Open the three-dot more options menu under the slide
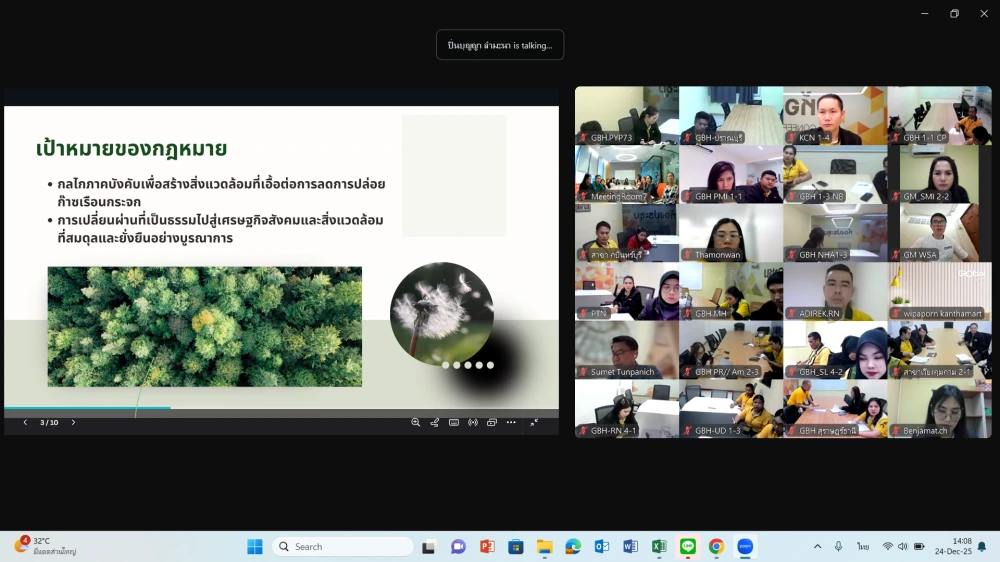The height and width of the screenshot is (562, 1000). click(x=511, y=422)
